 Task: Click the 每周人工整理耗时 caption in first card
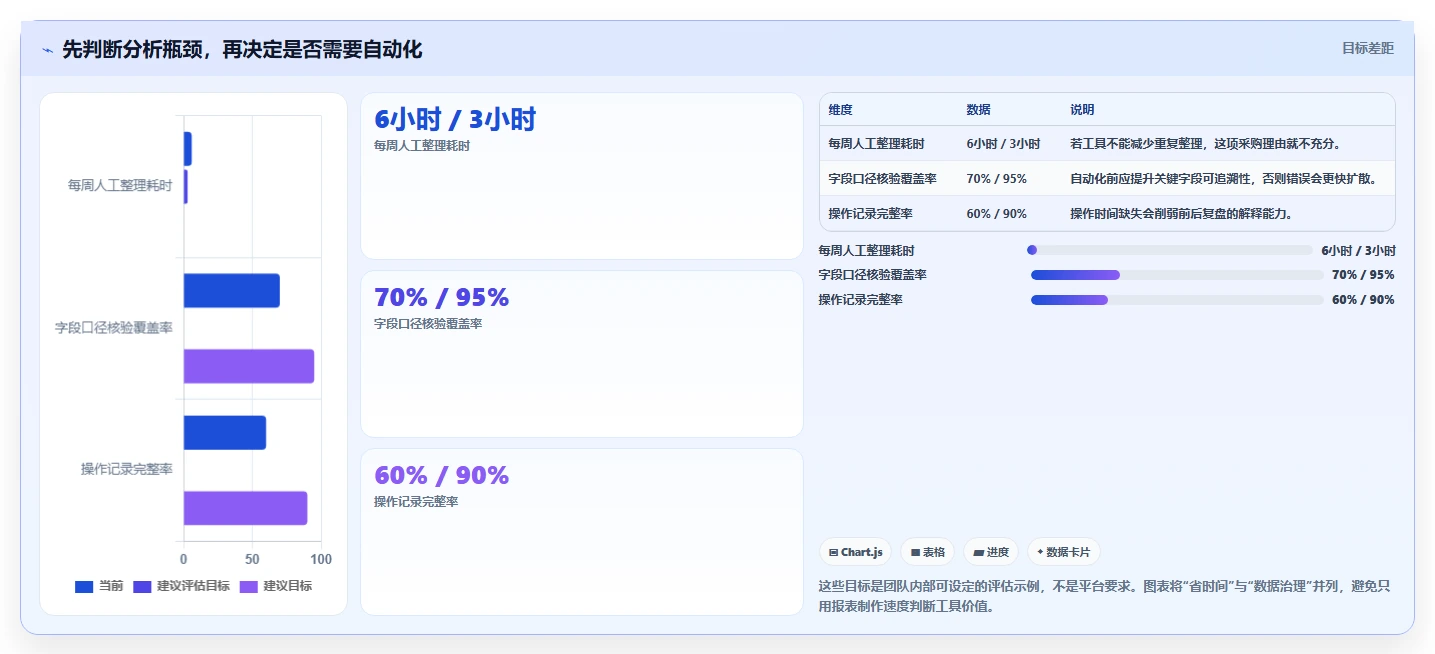(x=422, y=146)
